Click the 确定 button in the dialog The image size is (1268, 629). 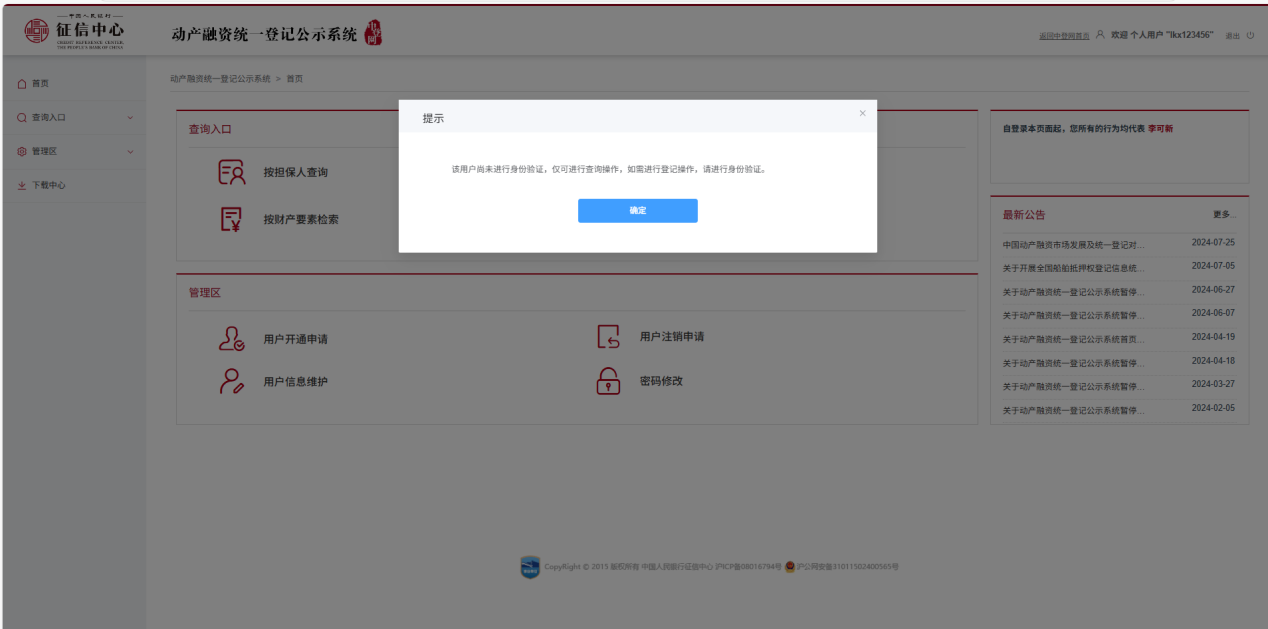[638, 211]
